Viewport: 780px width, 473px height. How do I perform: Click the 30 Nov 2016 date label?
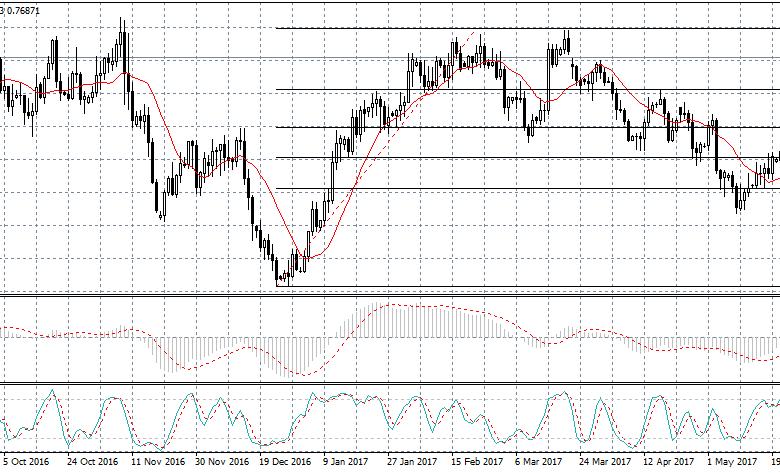point(222,462)
